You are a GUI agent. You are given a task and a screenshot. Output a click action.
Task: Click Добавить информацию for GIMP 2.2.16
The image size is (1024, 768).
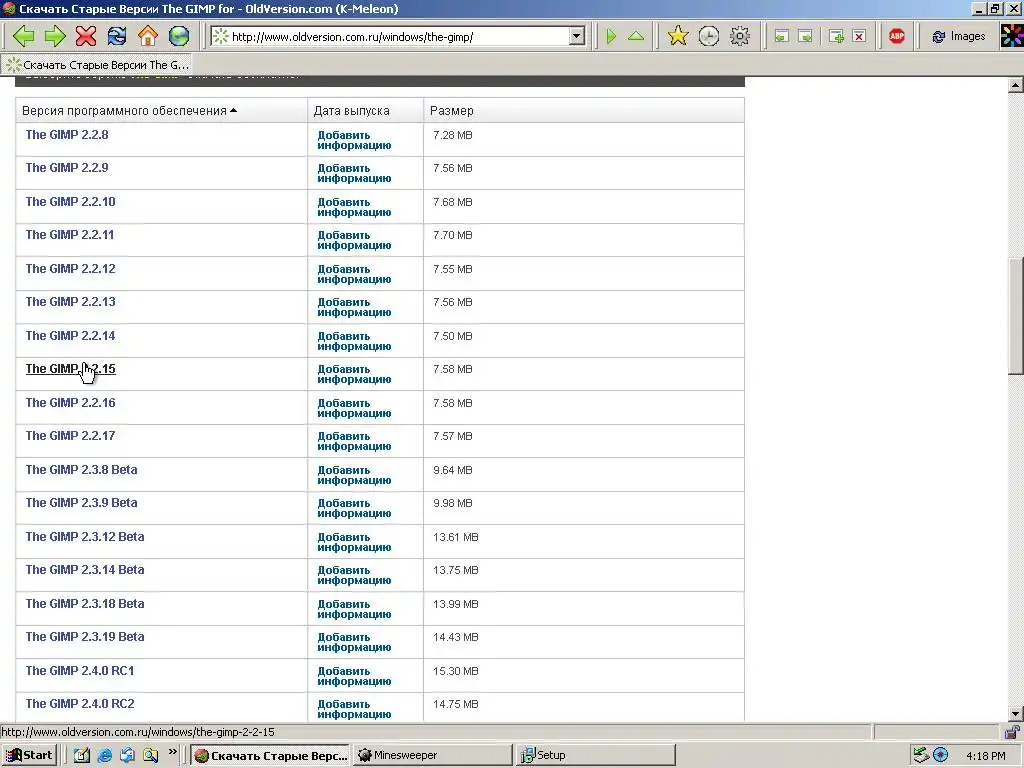pyautogui.click(x=354, y=408)
